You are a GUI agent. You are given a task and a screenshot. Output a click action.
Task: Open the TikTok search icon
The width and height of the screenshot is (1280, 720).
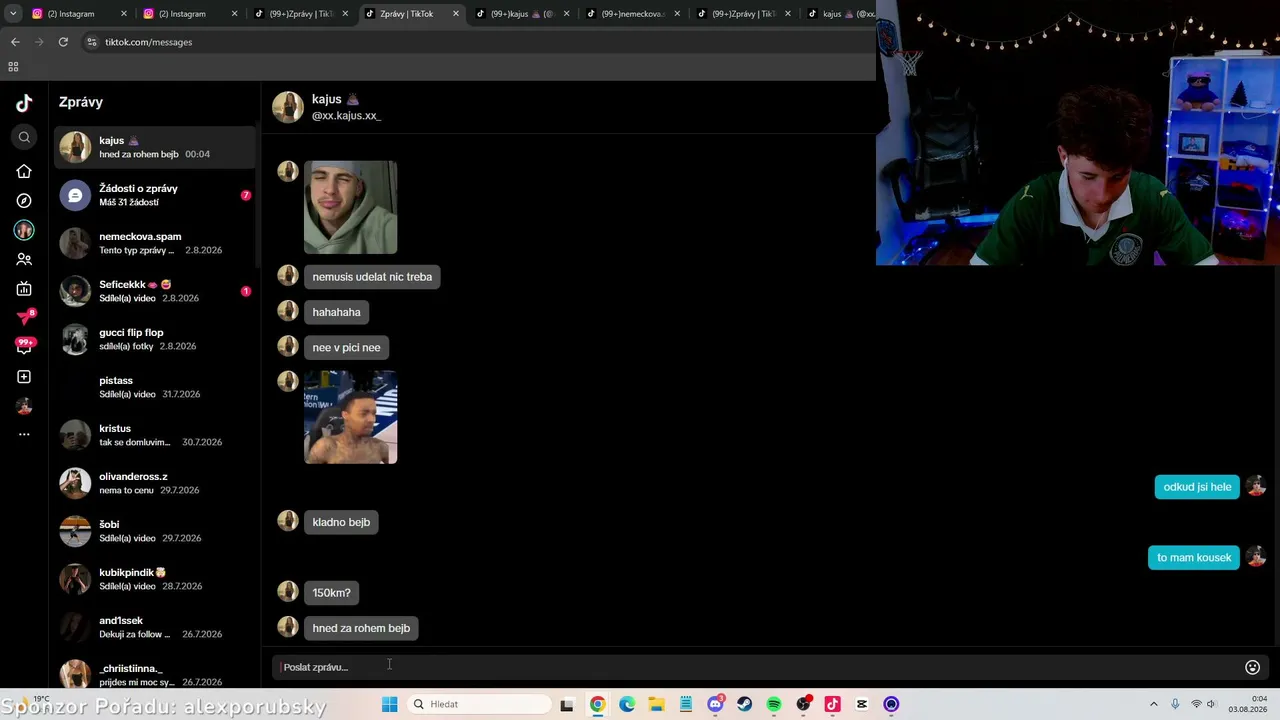click(24, 137)
